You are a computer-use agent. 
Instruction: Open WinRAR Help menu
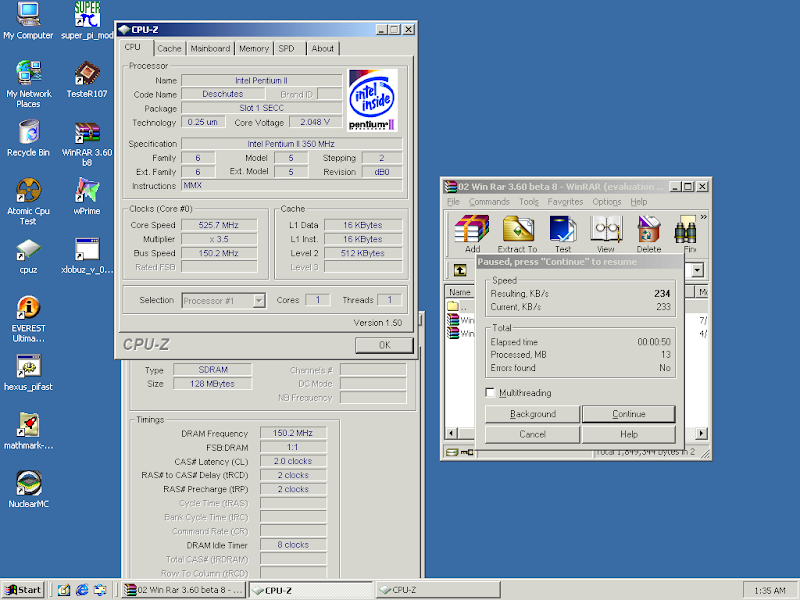point(638,202)
